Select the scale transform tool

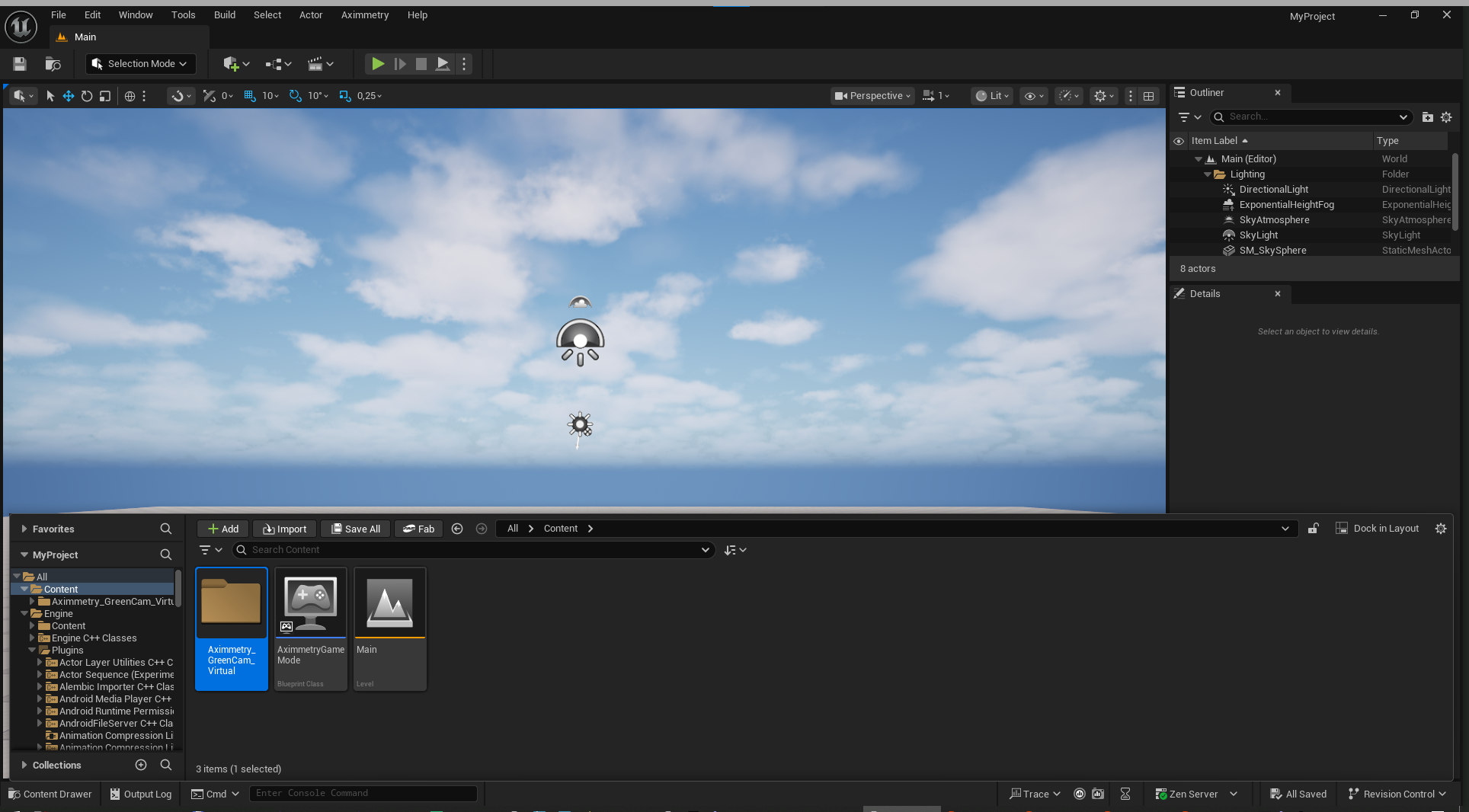[x=105, y=96]
